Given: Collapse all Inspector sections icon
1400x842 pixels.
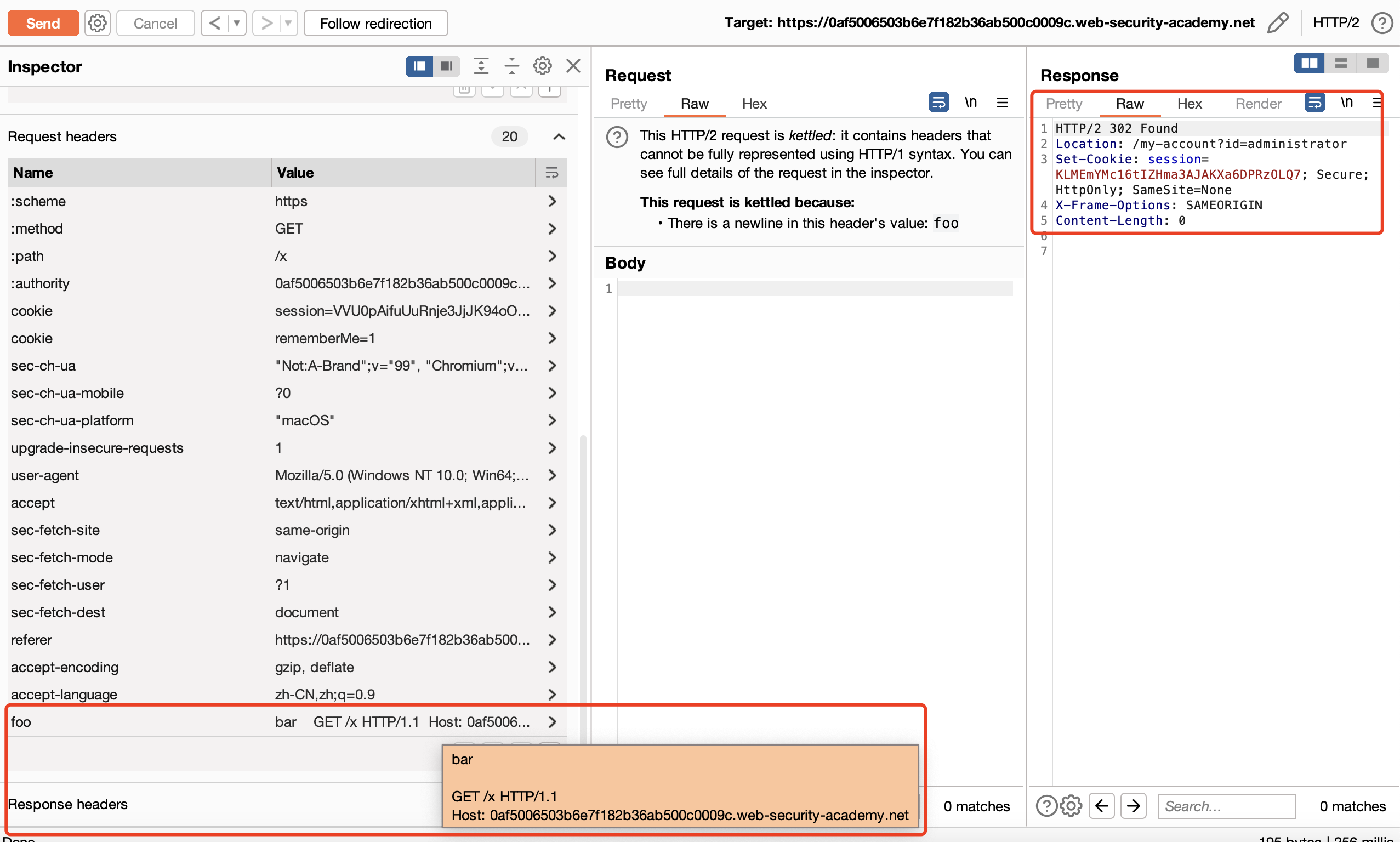Looking at the screenshot, I should pyautogui.click(x=511, y=66).
